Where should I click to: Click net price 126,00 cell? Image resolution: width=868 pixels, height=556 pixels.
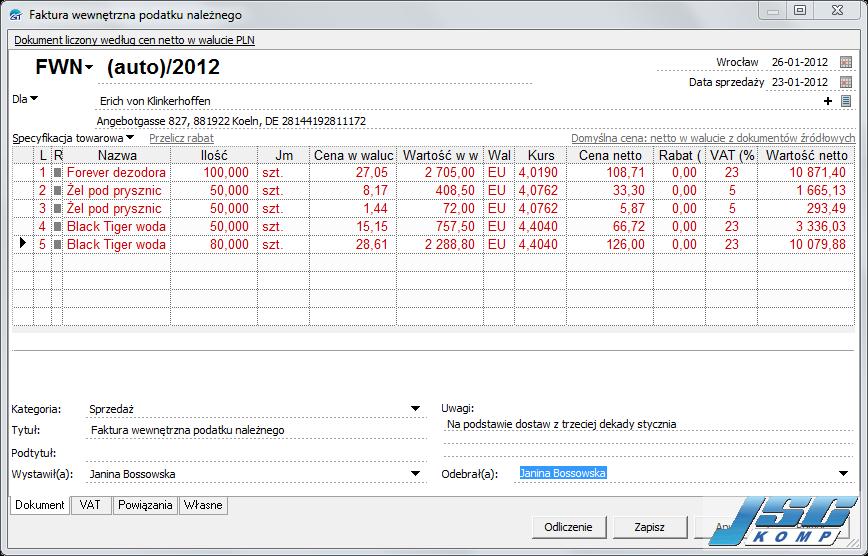[610, 244]
